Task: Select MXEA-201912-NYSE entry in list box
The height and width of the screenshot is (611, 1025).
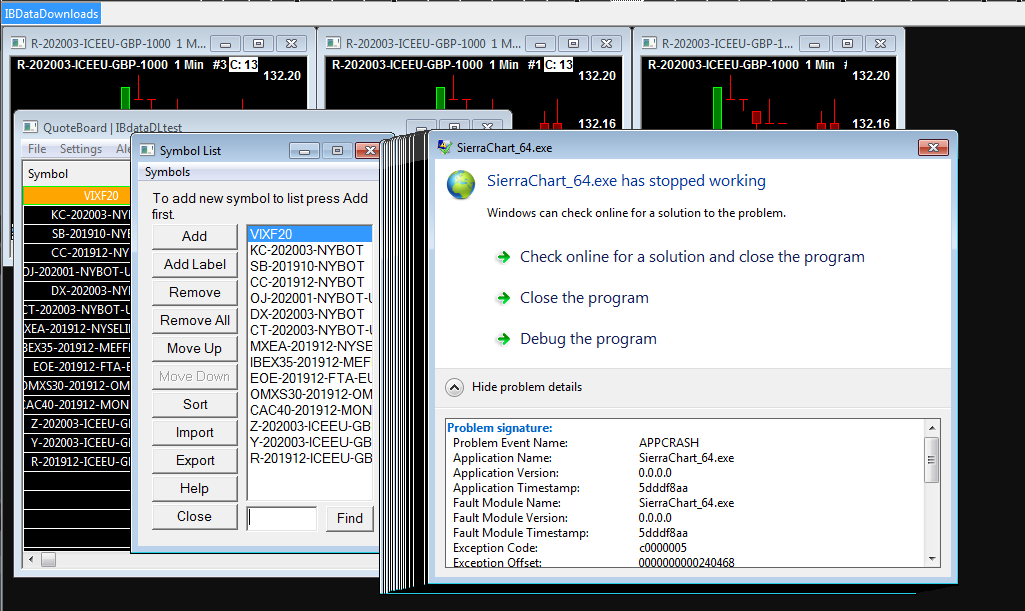Action: click(x=310, y=346)
